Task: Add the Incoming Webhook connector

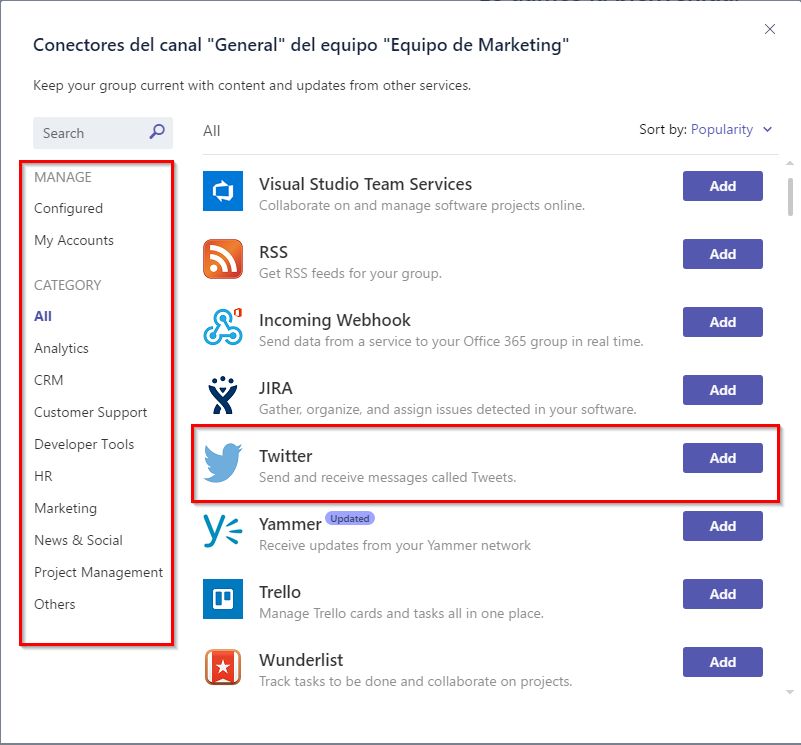Action: coord(722,322)
